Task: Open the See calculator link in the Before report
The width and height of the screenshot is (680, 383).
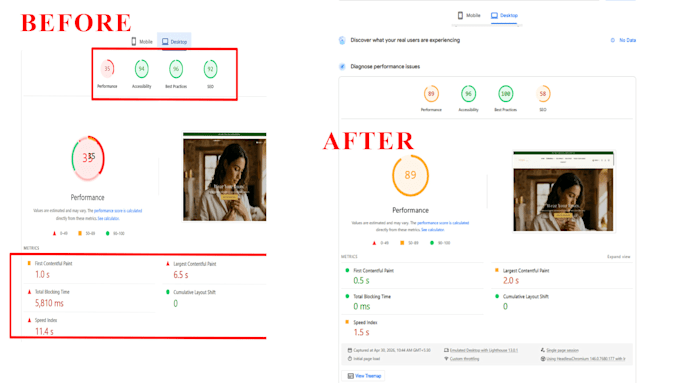Action: [108, 219]
